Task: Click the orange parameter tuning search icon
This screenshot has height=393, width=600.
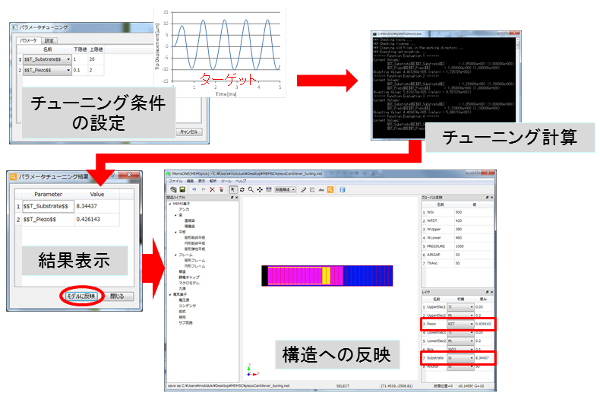Action: pos(330,189)
